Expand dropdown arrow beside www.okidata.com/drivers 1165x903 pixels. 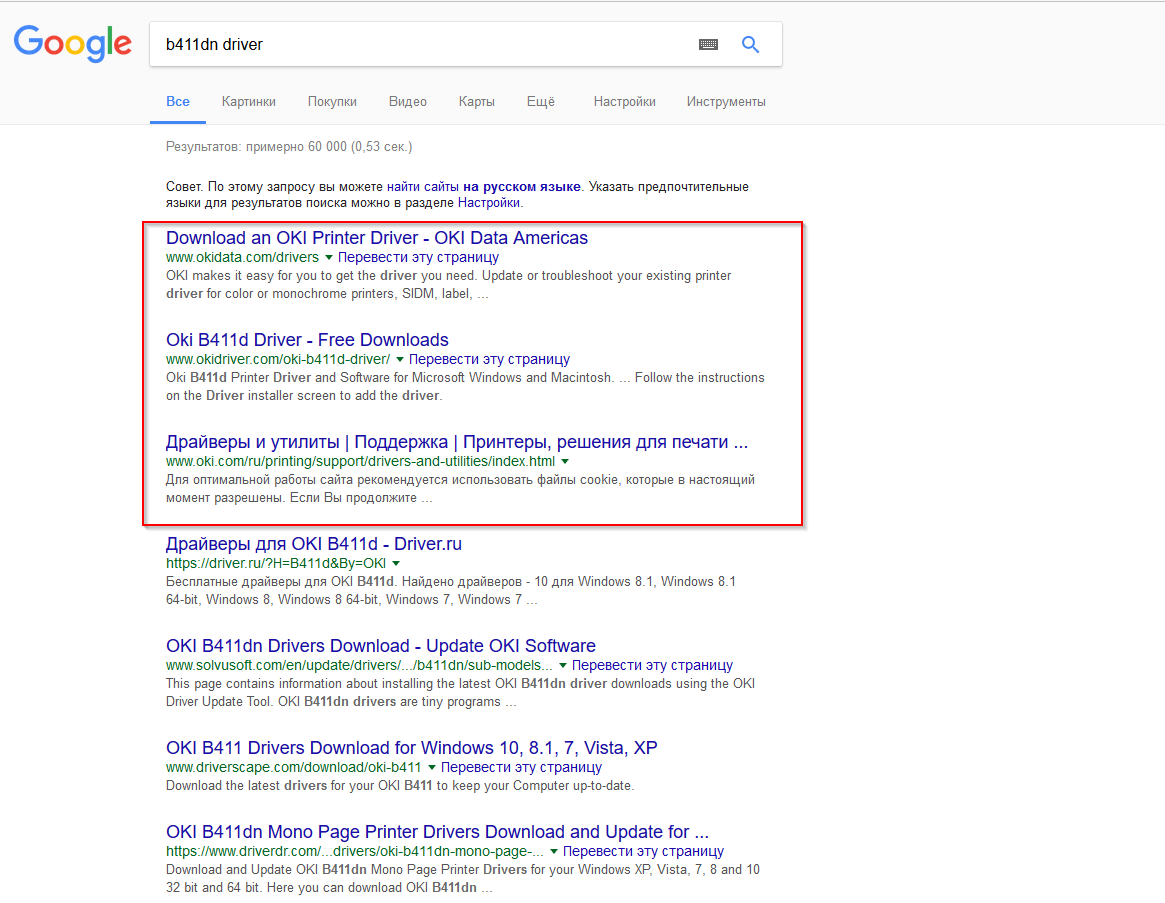(328, 258)
